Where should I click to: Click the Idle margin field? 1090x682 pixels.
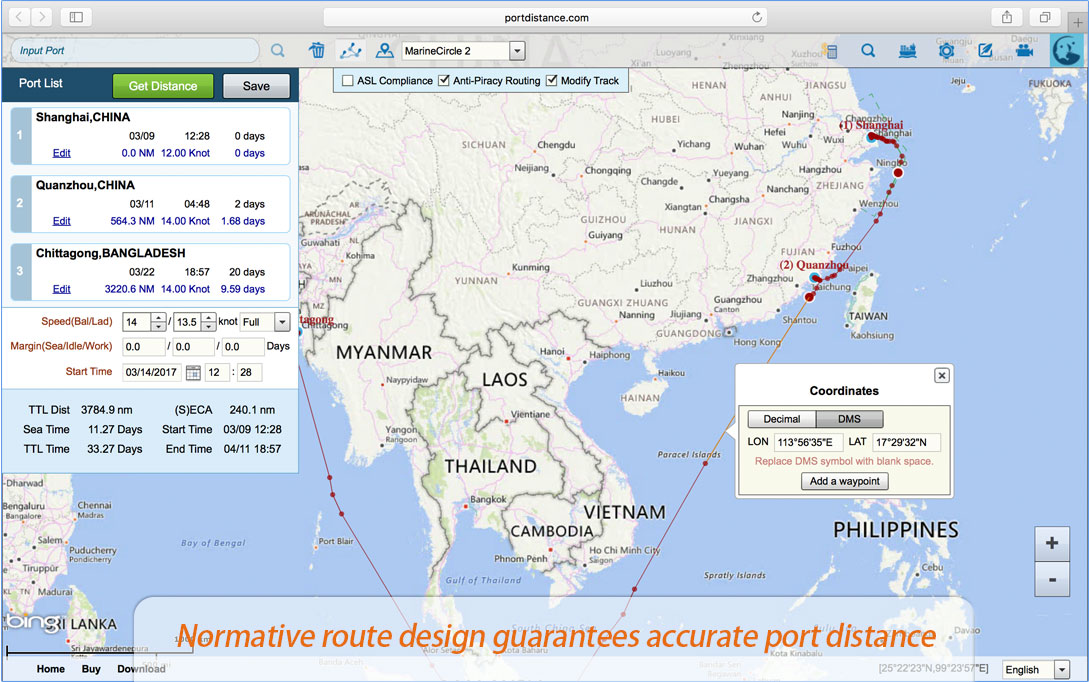point(193,347)
